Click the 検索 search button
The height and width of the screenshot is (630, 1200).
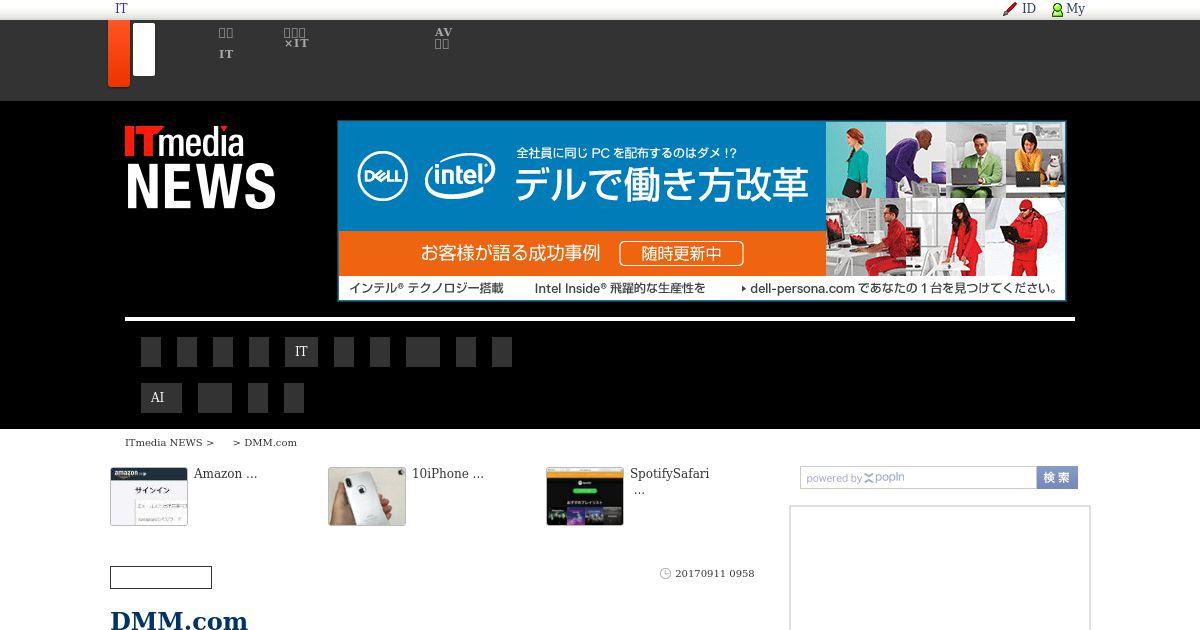[1057, 478]
